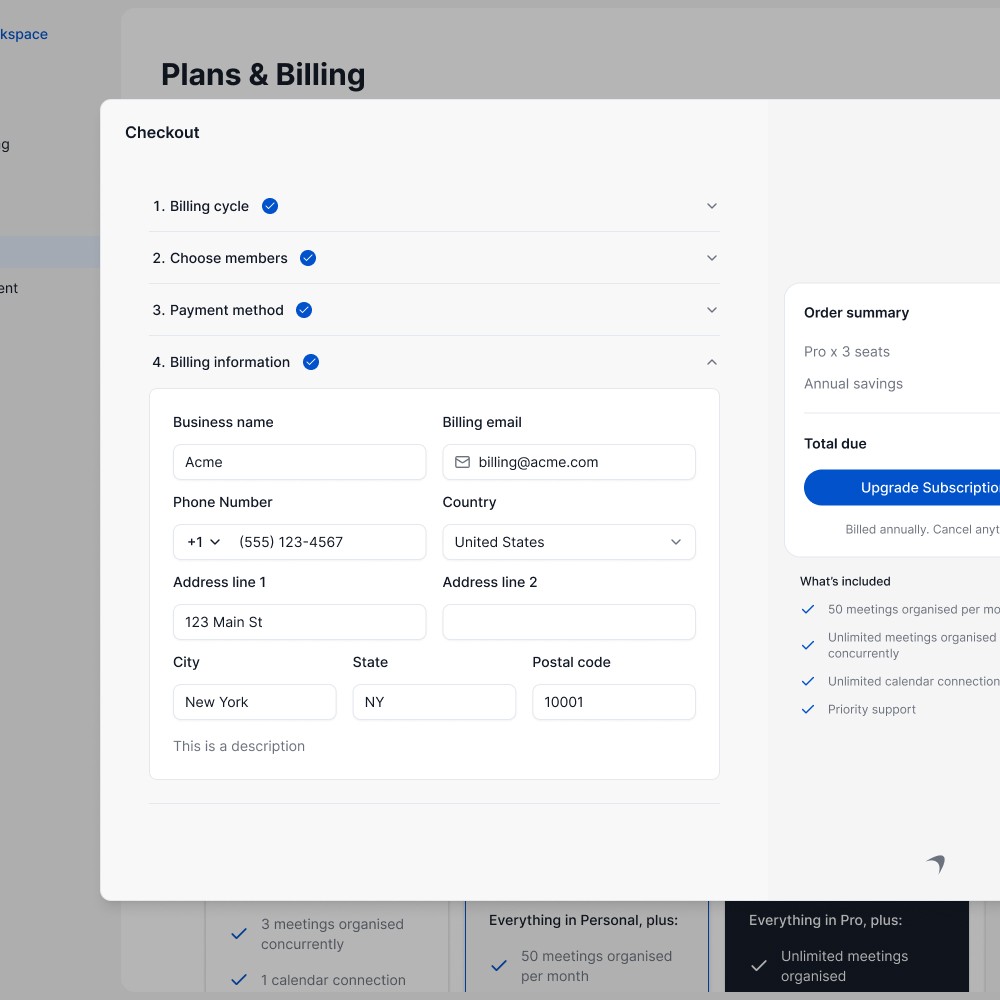1000x1000 pixels.
Task: Click the blue checkmark beside Choose members
Action: (308, 258)
